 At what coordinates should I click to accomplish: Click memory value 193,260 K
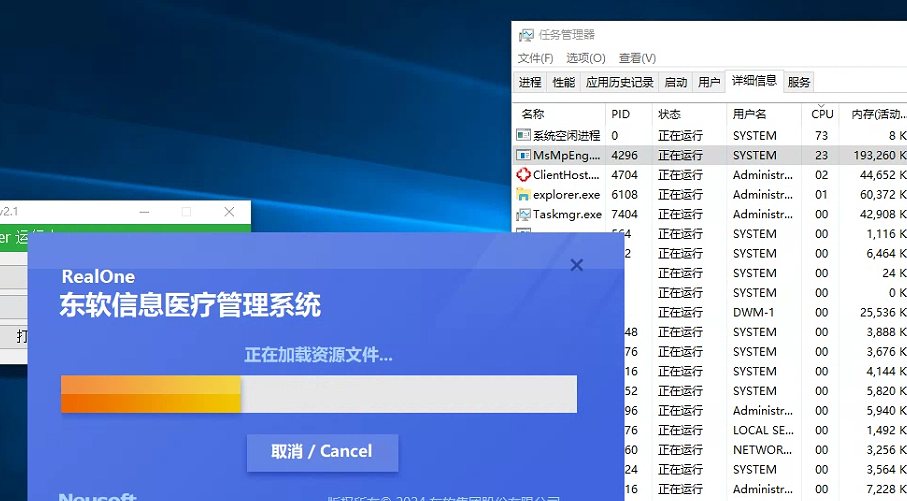879,156
